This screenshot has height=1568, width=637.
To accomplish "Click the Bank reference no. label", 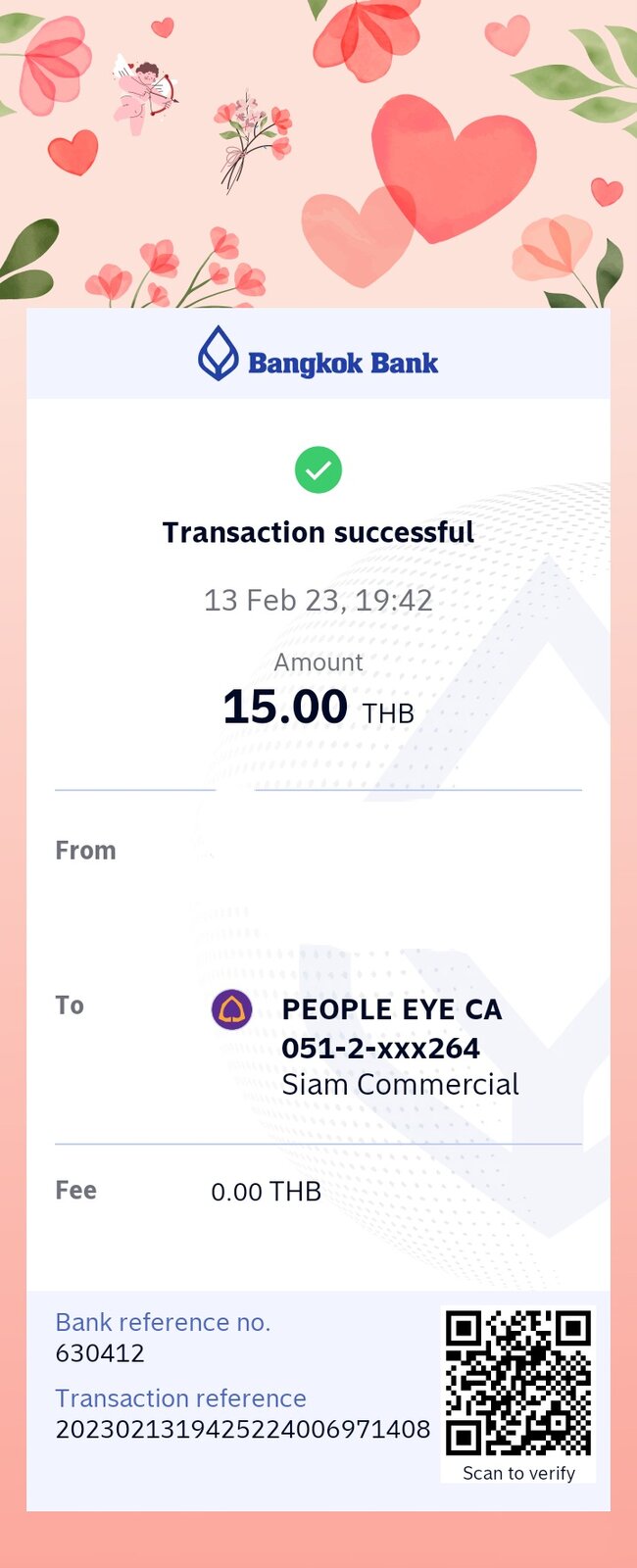I will coord(163,1322).
